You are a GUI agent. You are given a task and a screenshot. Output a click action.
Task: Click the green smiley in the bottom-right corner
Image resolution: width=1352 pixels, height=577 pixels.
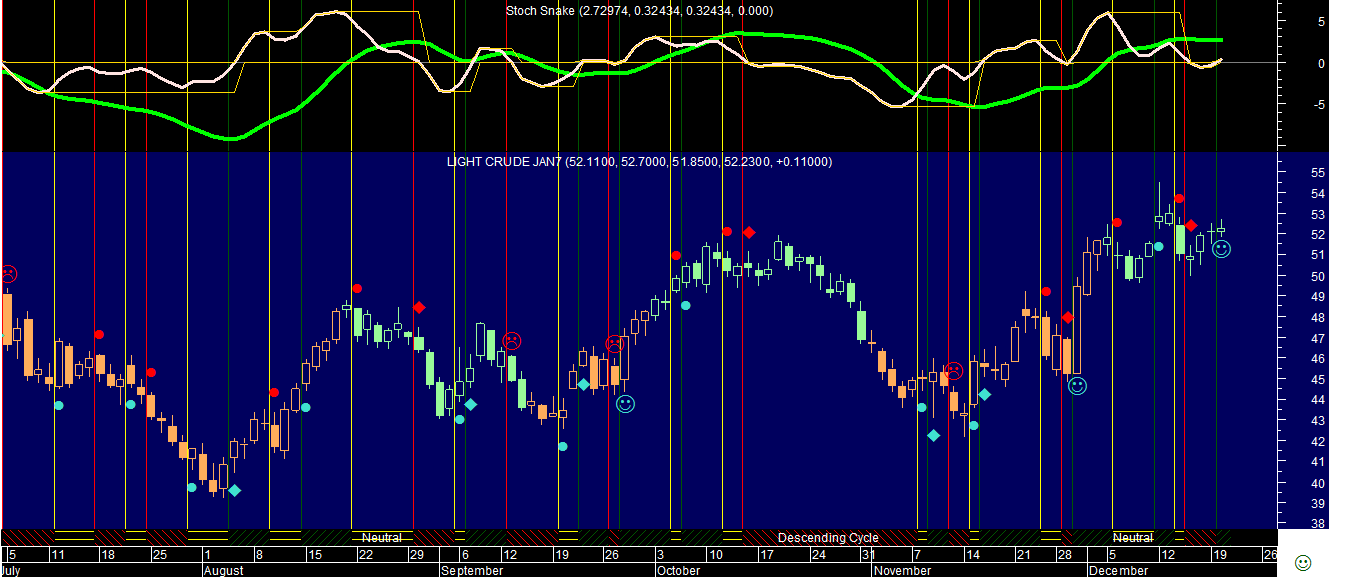click(1303, 562)
